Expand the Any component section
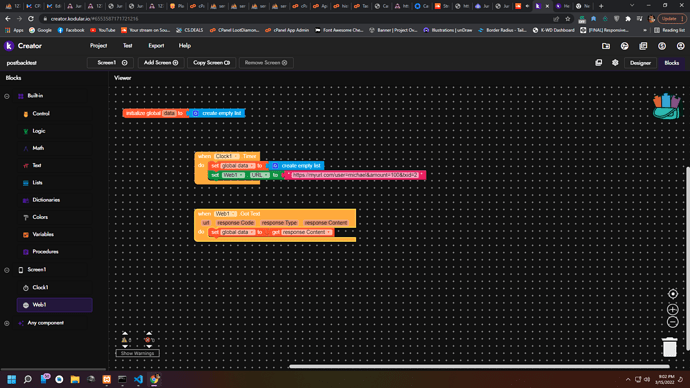The width and height of the screenshot is (690, 388). click(x=7, y=323)
